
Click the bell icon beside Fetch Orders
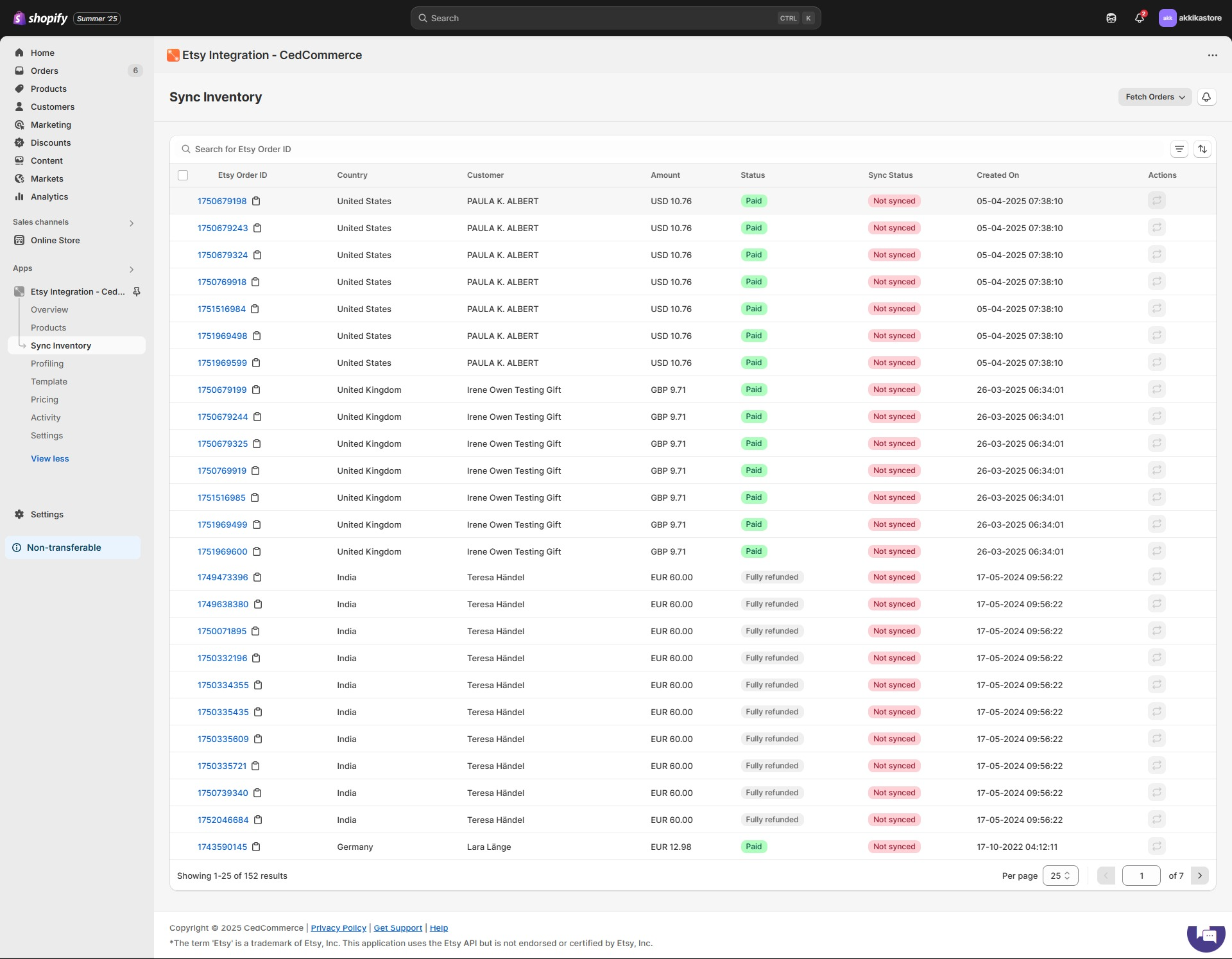coord(1206,97)
